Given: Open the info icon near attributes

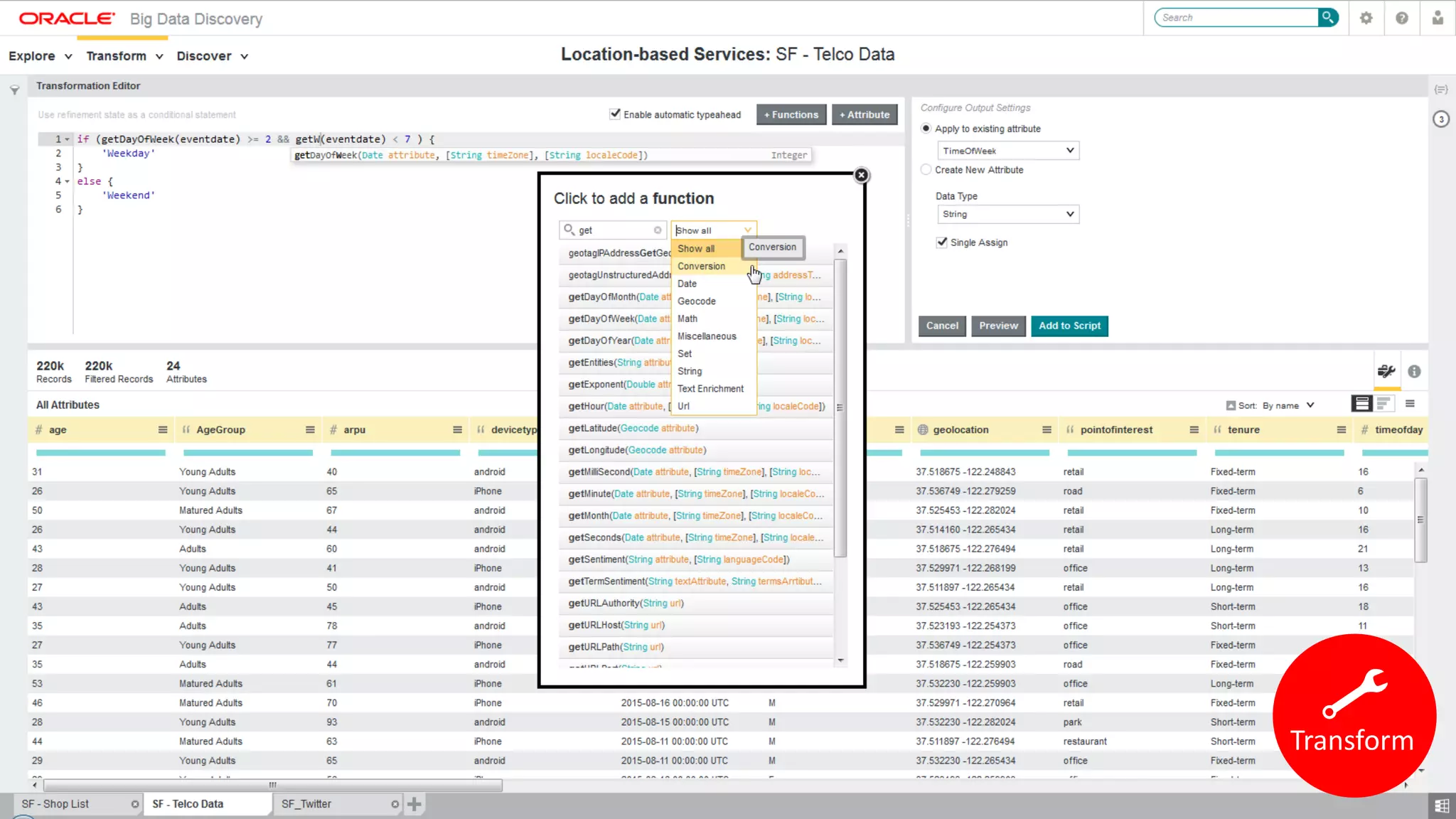Looking at the screenshot, I should click(x=1414, y=371).
